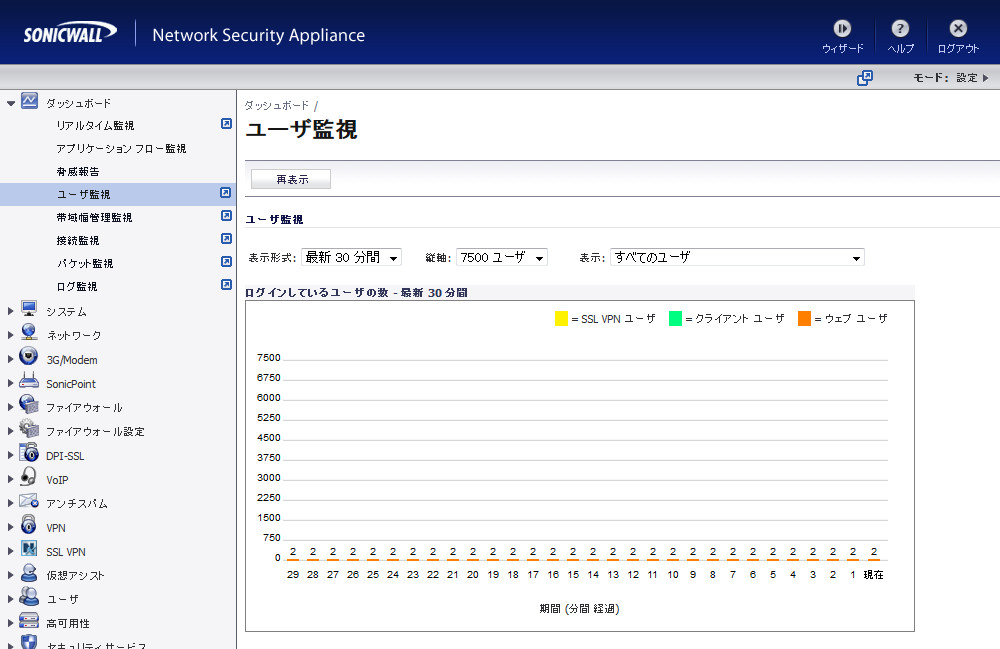
Task: Click the green クライアント ユーザ legend swatch
Action: tap(675, 318)
